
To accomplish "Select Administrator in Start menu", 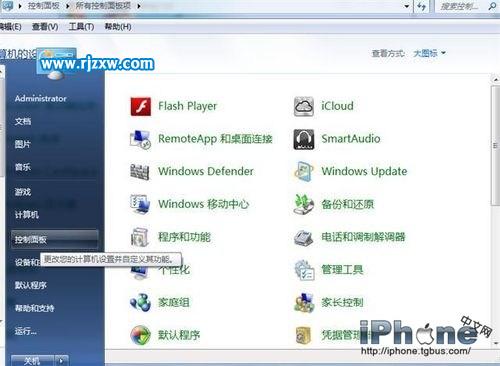I will click(x=40, y=99).
